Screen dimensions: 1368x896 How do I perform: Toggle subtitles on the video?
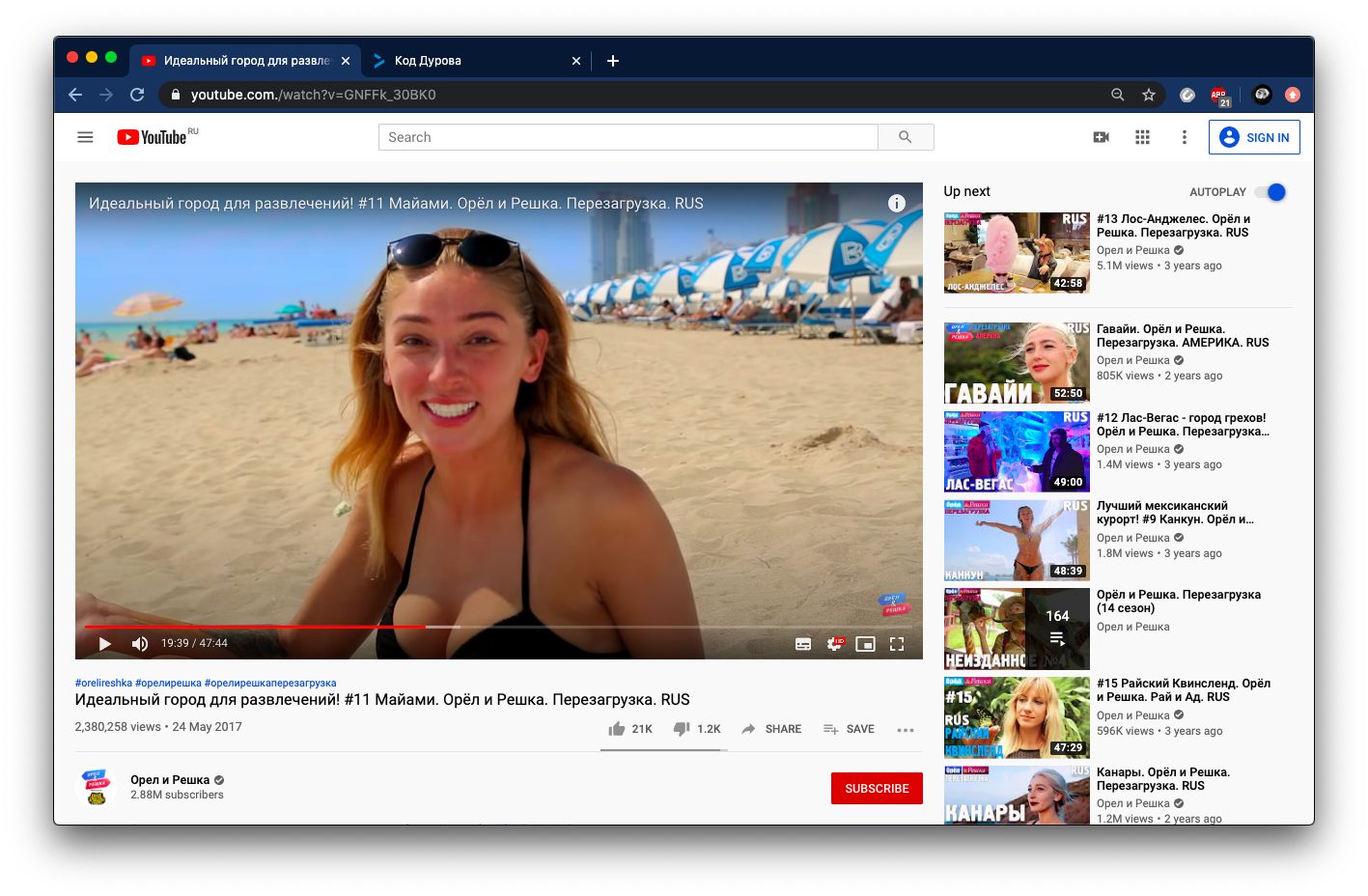coord(803,644)
